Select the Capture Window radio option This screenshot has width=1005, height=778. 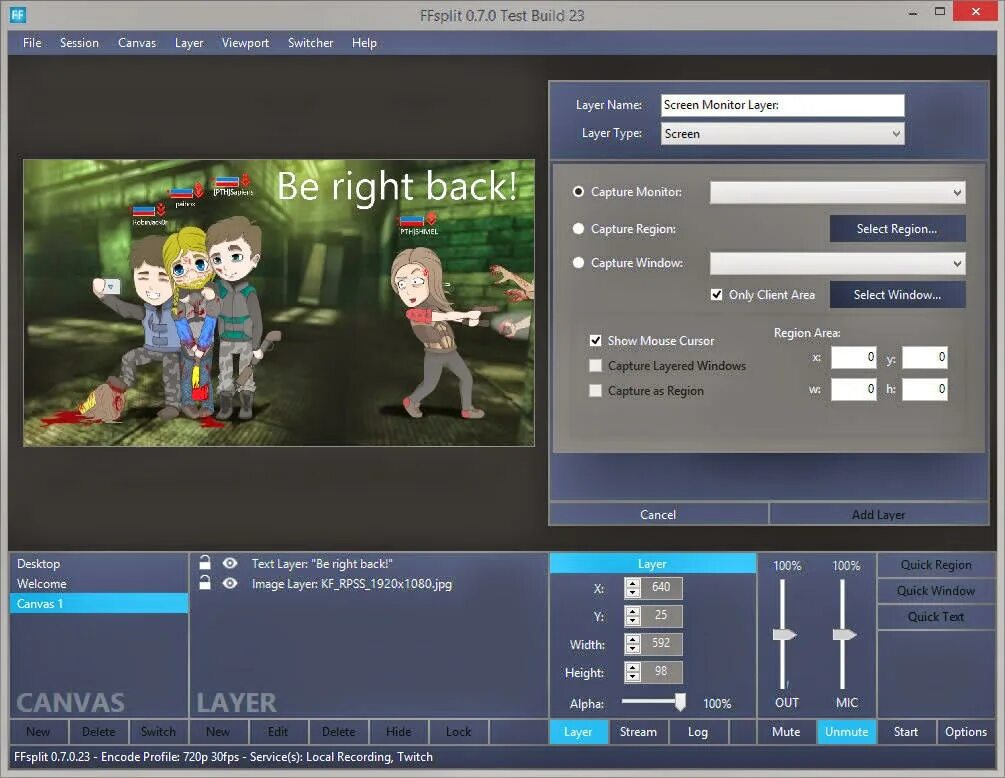(x=578, y=263)
